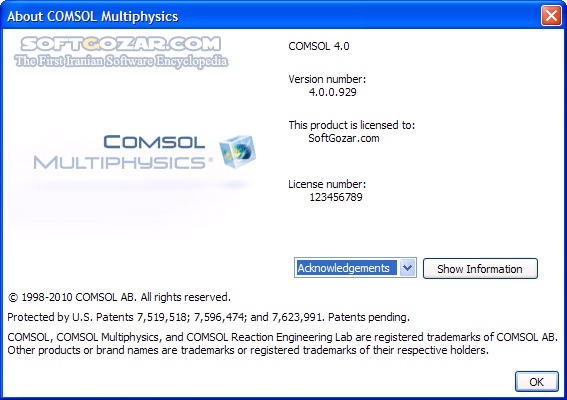Click the version number 4.0.0.929
The height and width of the screenshot is (400, 567).
pos(332,92)
